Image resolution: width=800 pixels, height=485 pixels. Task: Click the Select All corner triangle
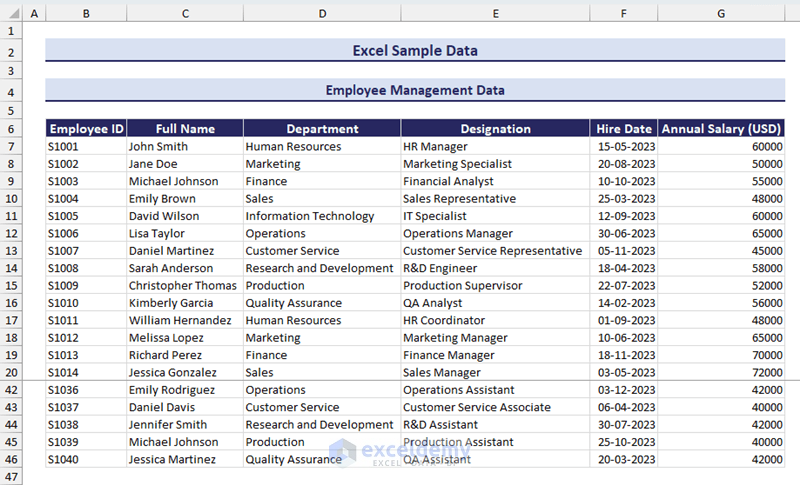[11, 14]
